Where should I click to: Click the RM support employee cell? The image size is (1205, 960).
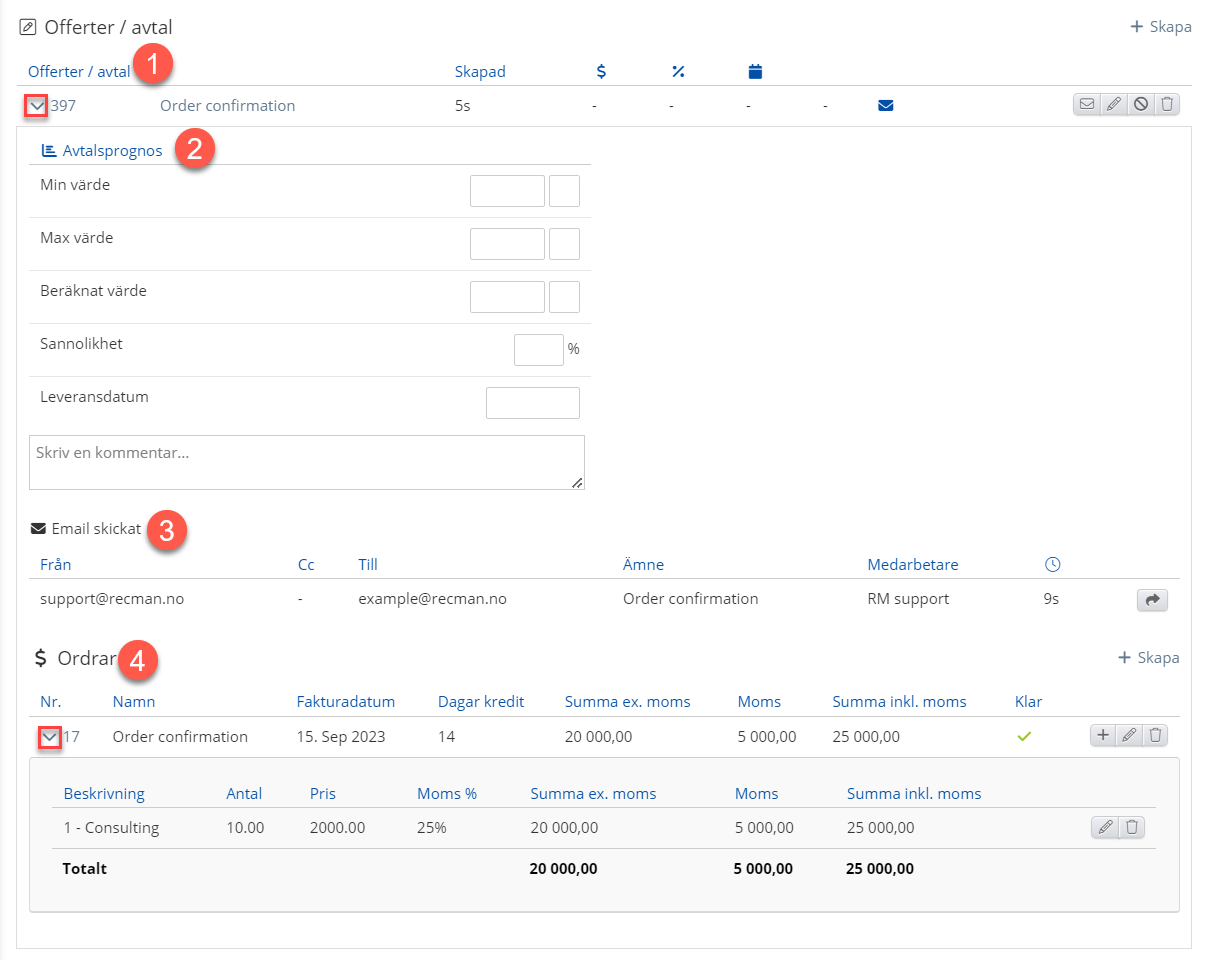point(908,599)
